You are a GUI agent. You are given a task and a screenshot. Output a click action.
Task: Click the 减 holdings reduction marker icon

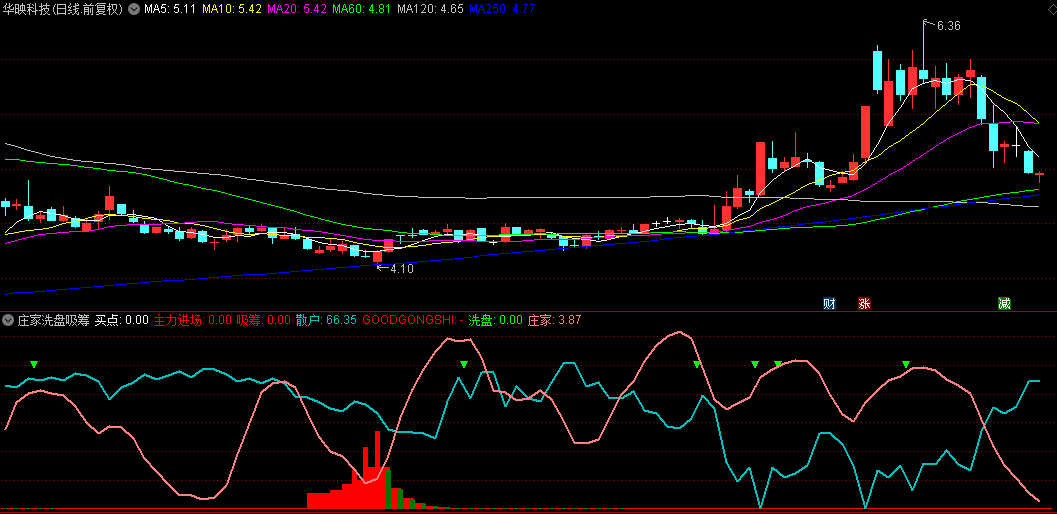click(x=1004, y=304)
